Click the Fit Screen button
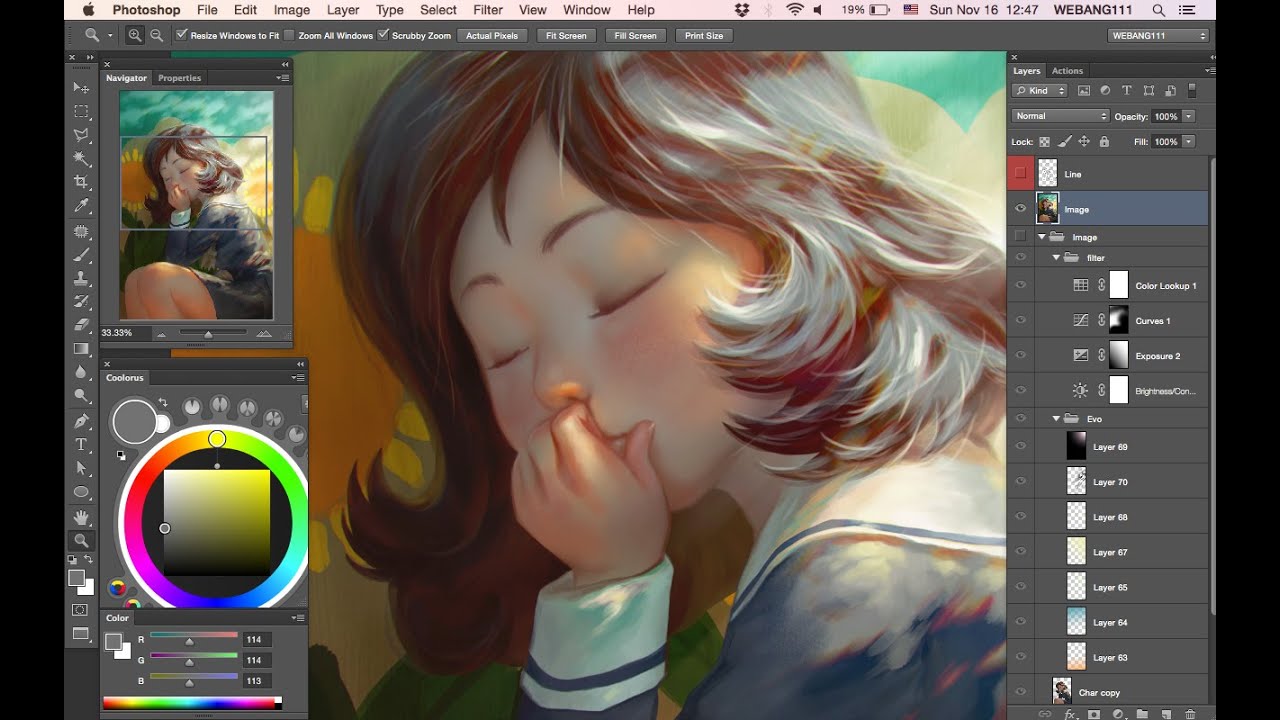 click(x=566, y=35)
